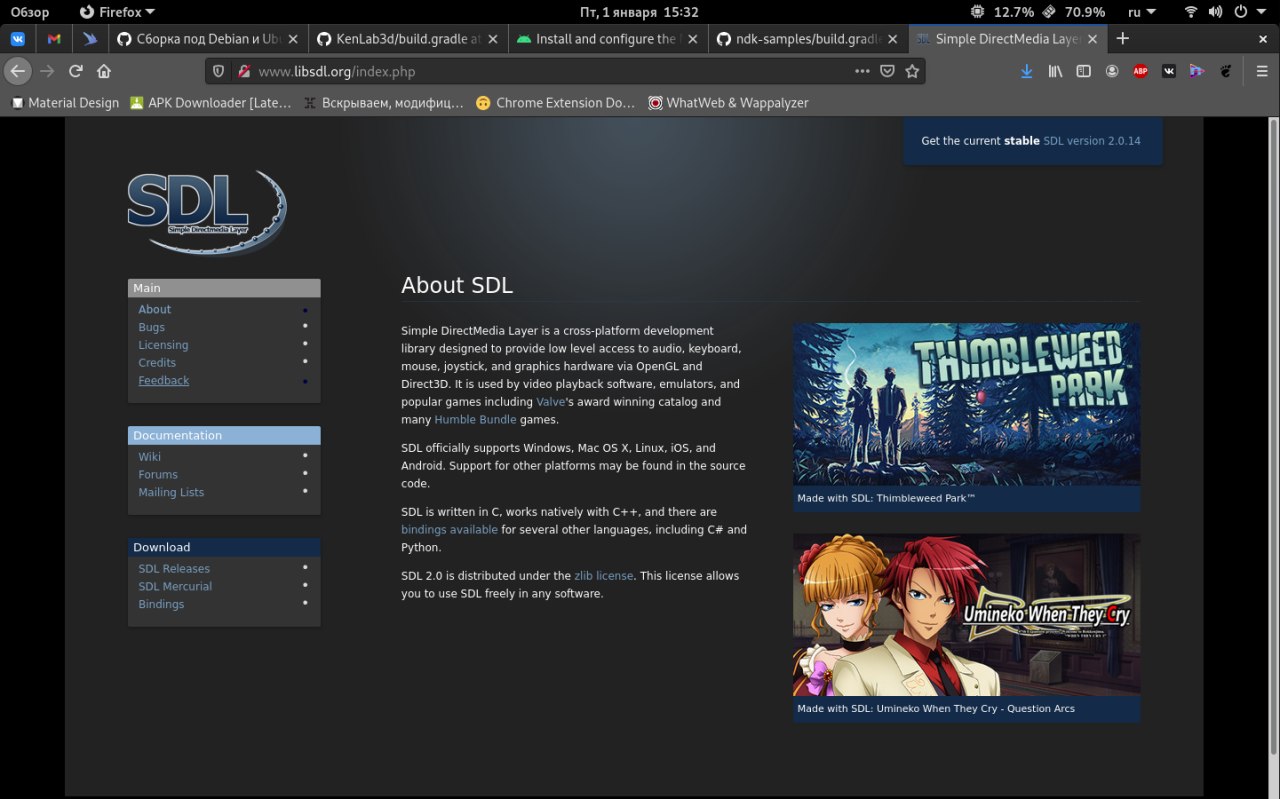Open the Firefox application menu in top bar

point(117,12)
